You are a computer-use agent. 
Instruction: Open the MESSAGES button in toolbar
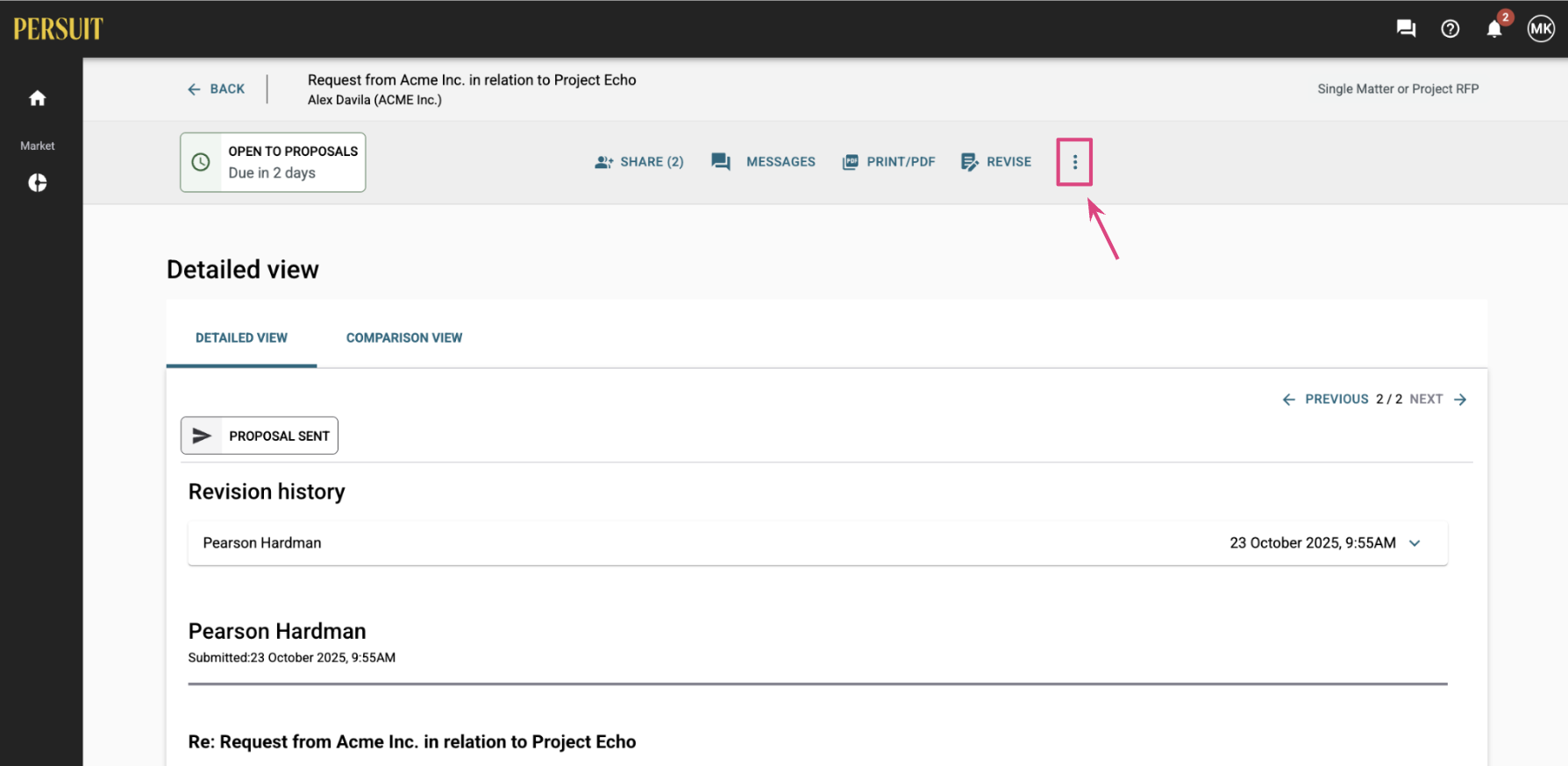764,162
